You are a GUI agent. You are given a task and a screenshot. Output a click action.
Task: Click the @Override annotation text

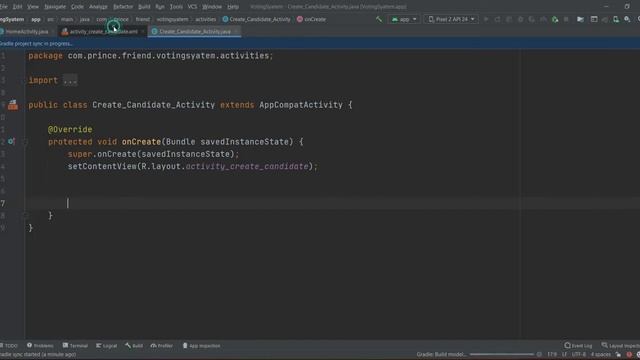pos(70,130)
